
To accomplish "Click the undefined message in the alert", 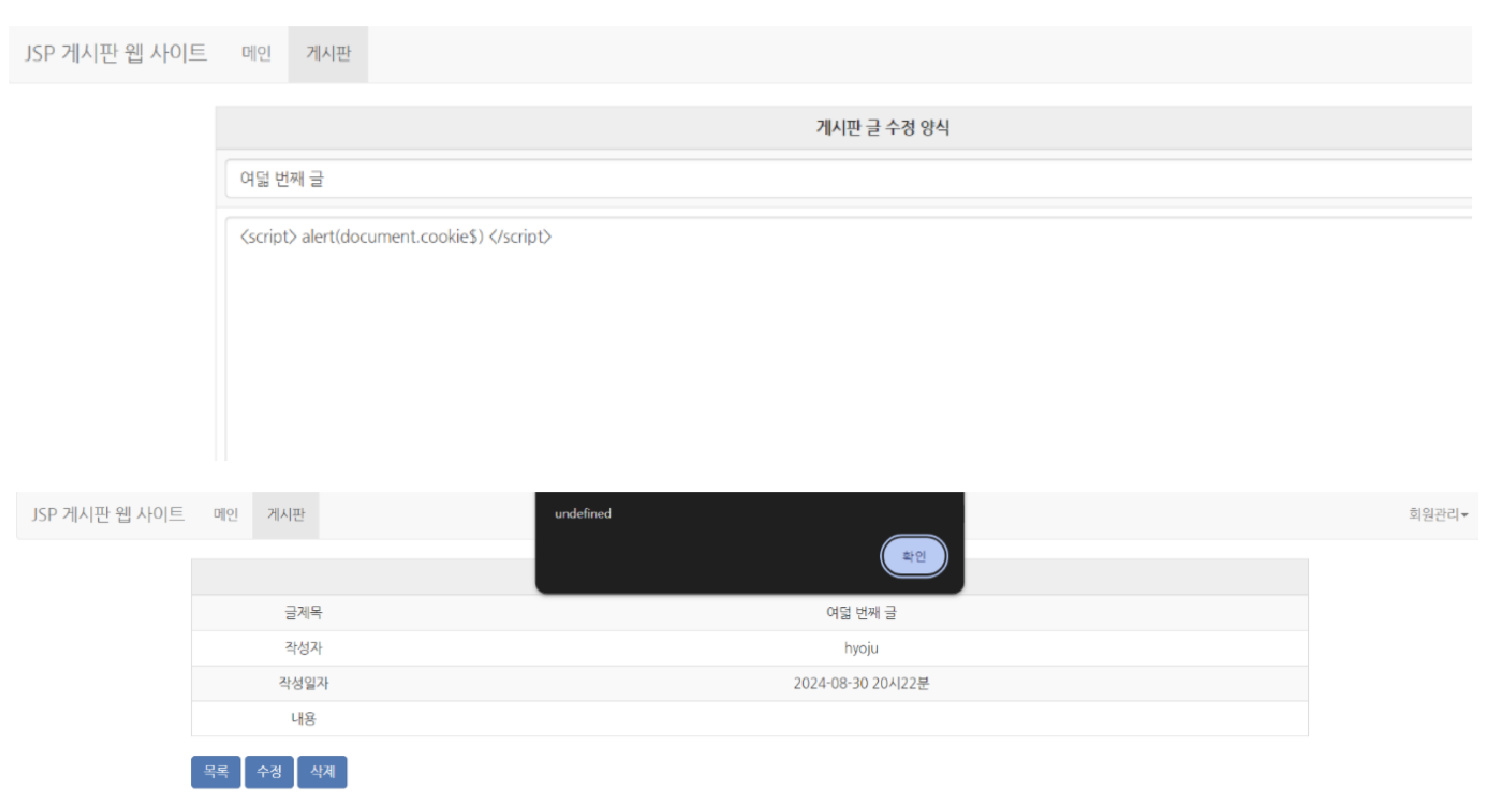I will 583,514.
